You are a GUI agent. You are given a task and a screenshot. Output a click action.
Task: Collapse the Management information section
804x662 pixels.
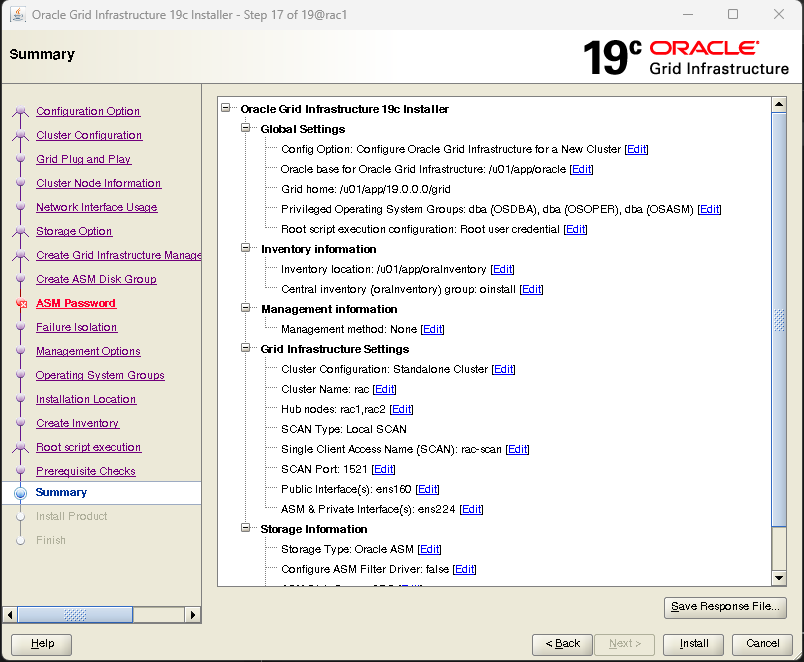[x=246, y=308]
